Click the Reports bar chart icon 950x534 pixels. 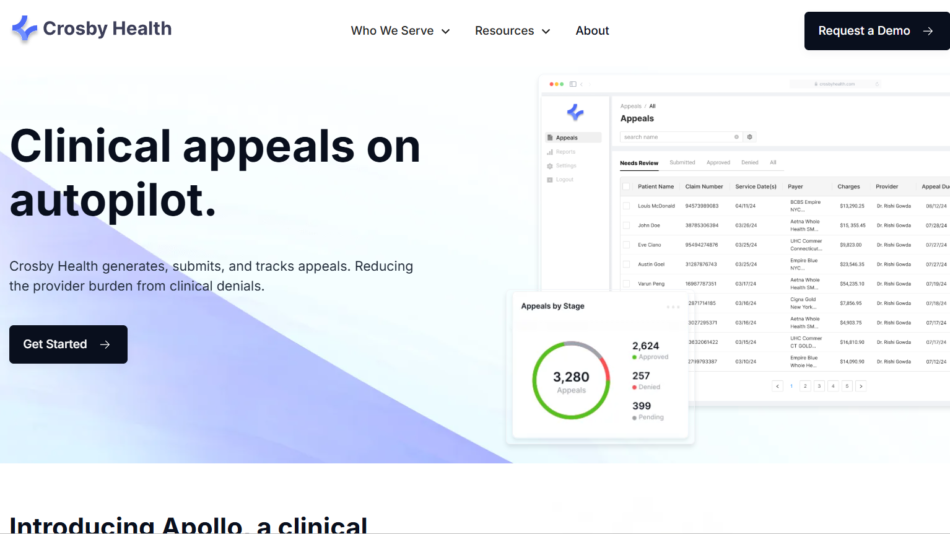point(550,152)
